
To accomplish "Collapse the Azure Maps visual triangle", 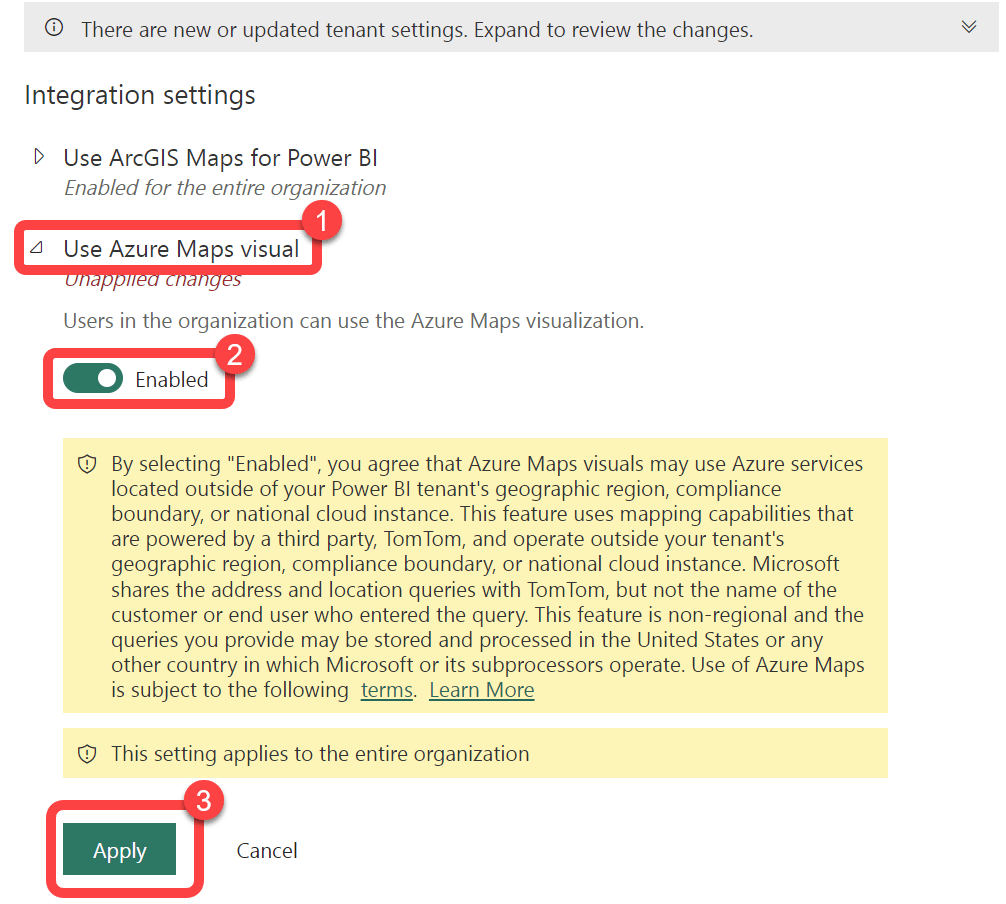I will (38, 249).
